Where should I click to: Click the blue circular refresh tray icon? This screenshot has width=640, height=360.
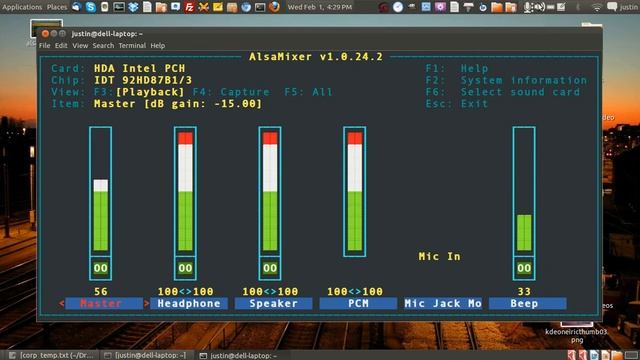(482, 7)
